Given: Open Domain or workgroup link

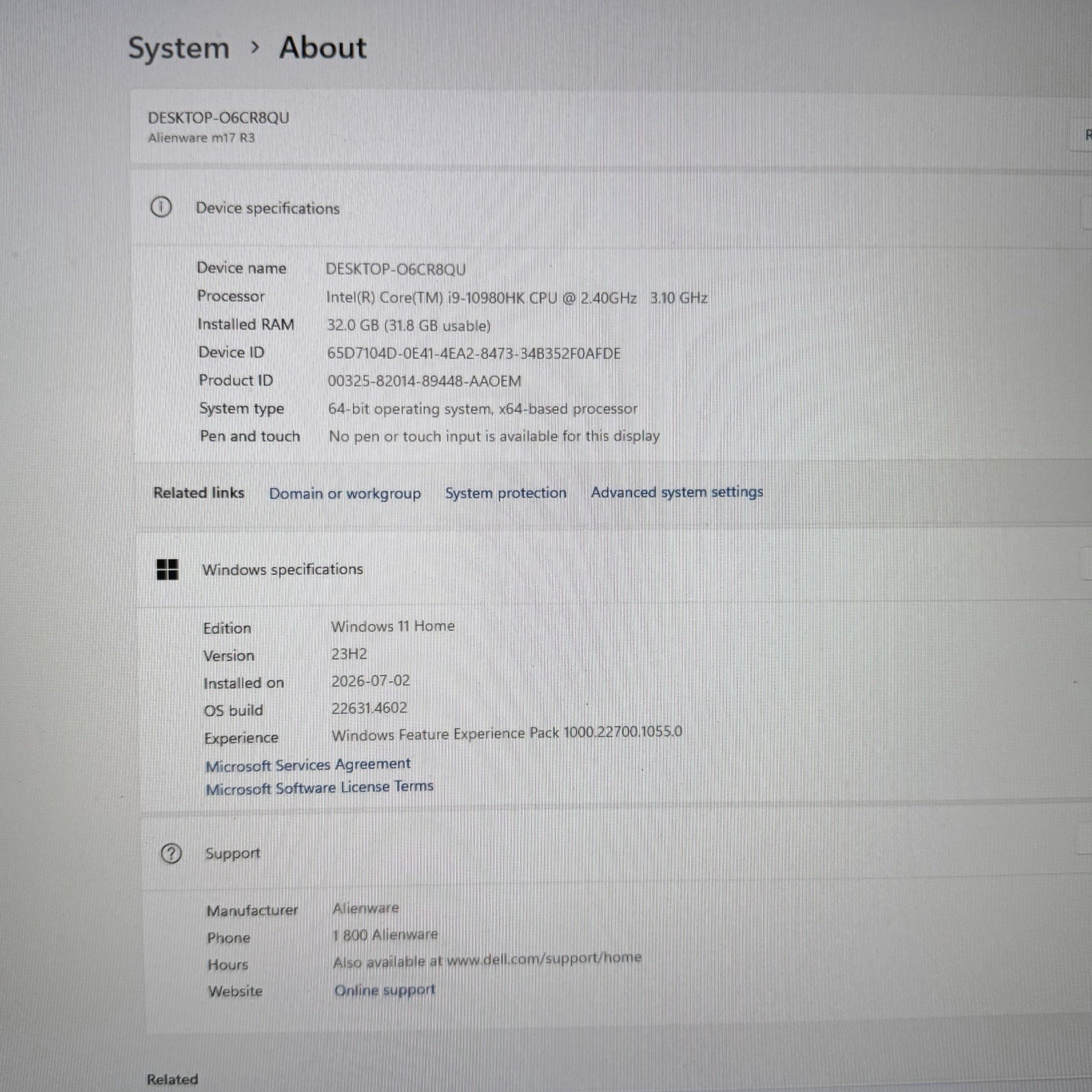Looking at the screenshot, I should [x=345, y=493].
